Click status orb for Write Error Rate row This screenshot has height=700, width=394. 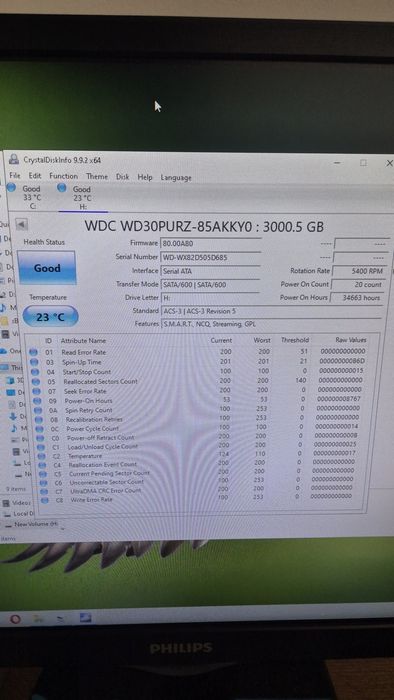[x=45, y=500]
